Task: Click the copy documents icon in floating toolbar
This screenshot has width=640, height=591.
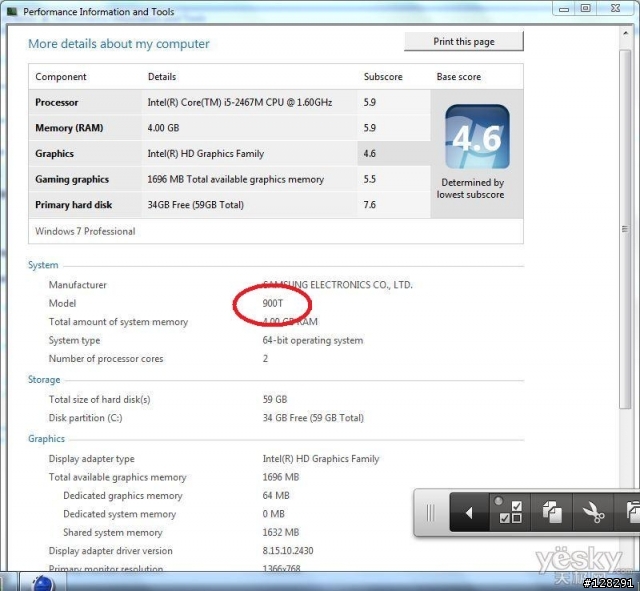Action: click(x=552, y=512)
